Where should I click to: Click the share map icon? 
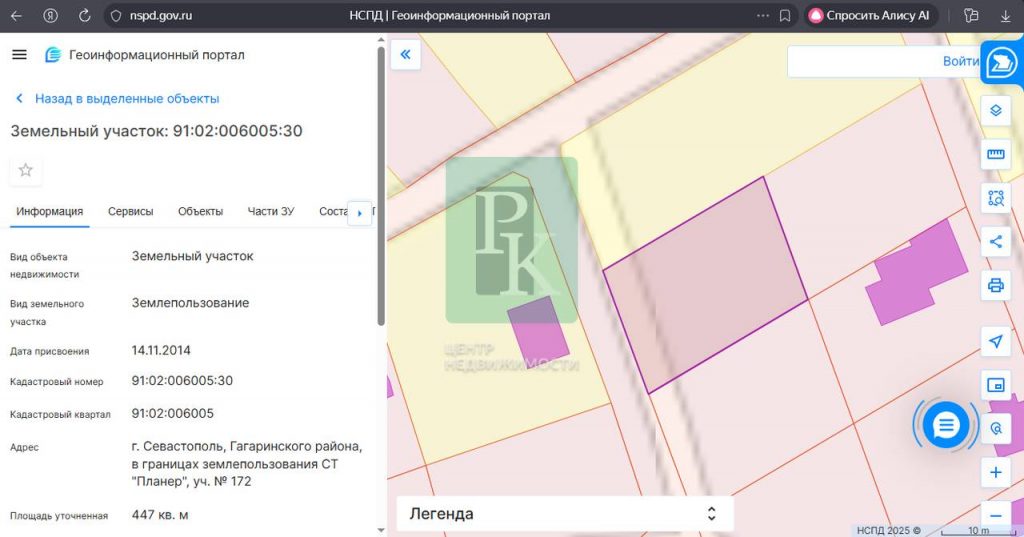tap(995, 241)
